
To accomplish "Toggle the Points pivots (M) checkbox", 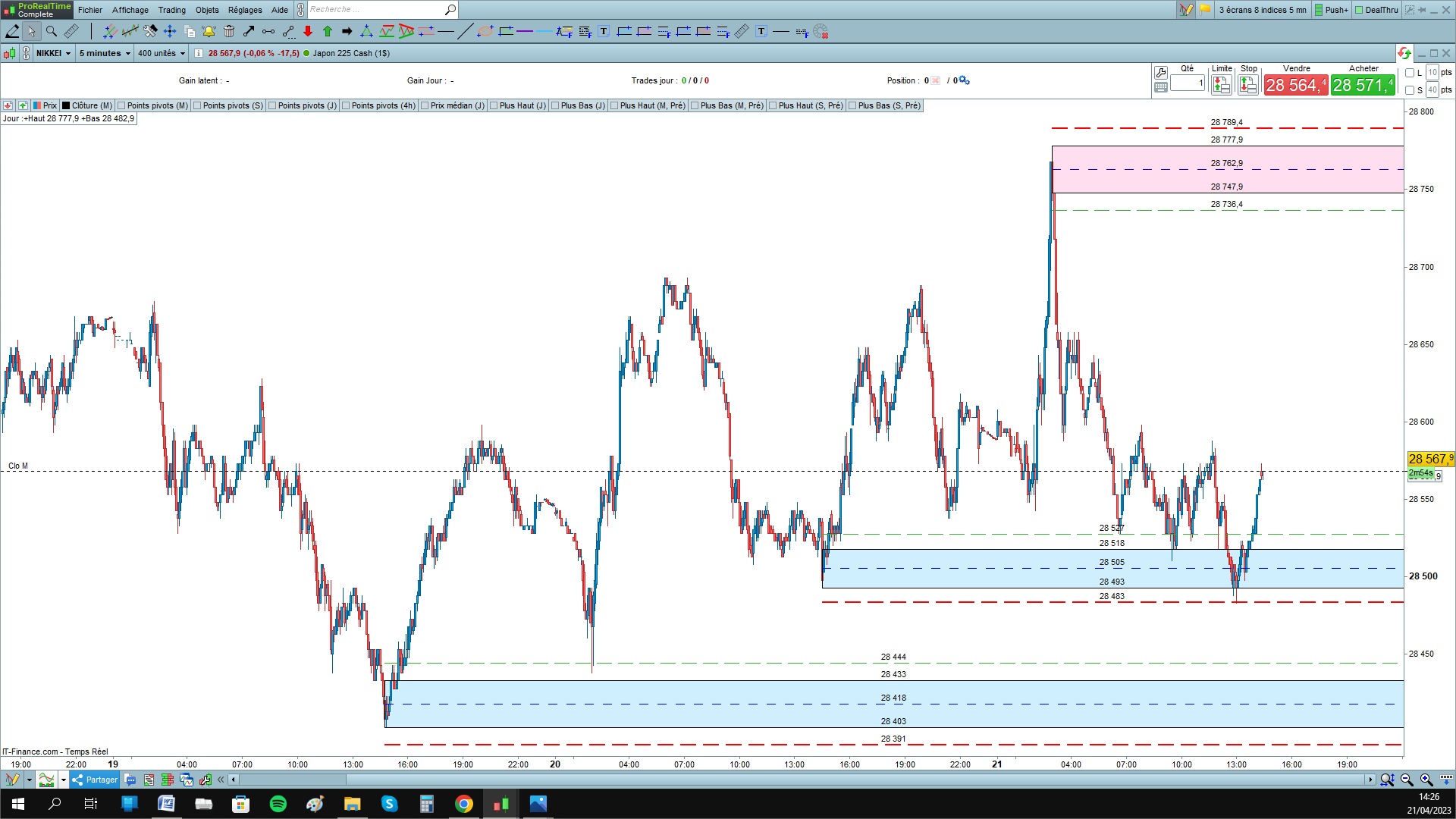I will 121,106.
